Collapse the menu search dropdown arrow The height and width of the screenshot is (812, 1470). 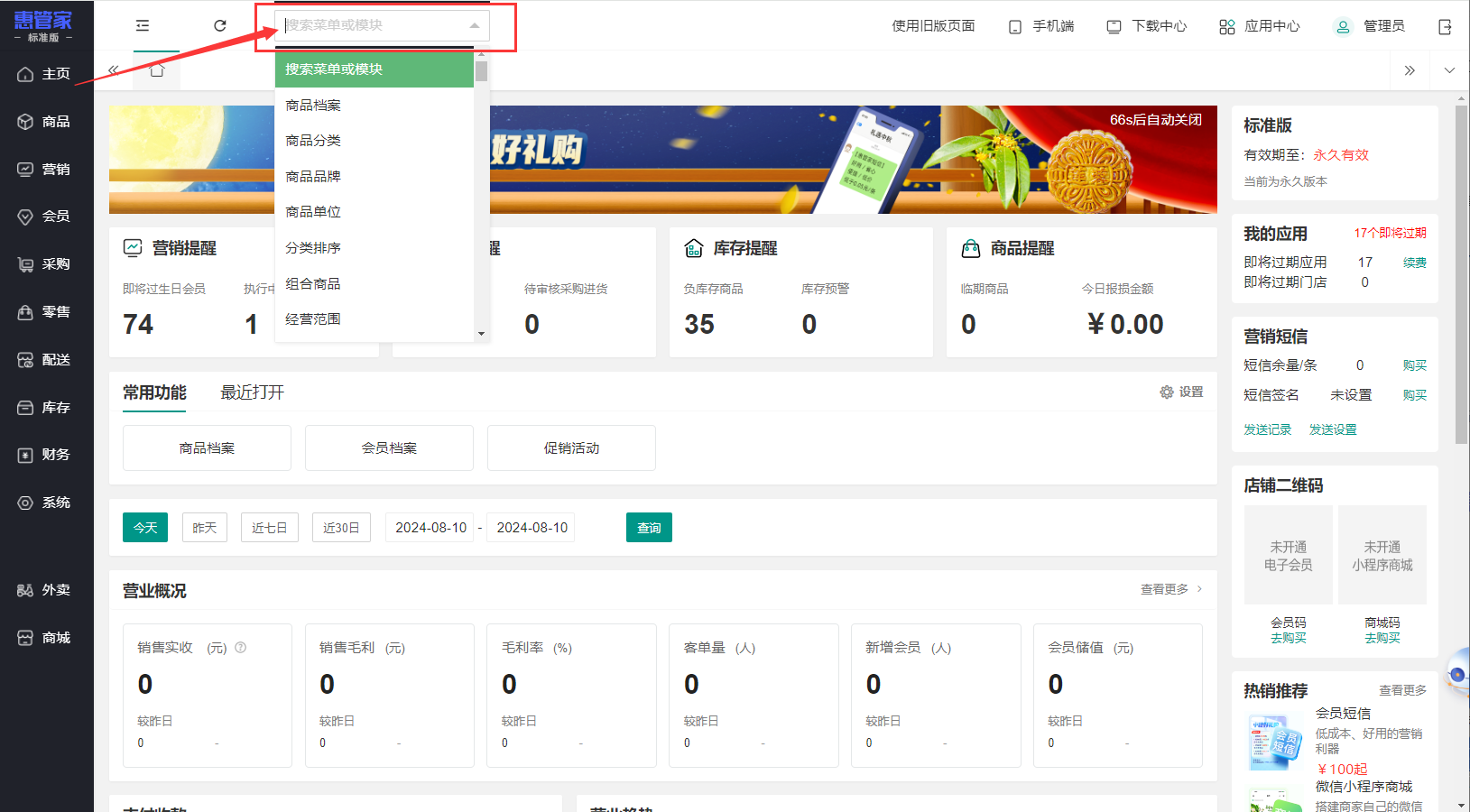click(x=475, y=25)
